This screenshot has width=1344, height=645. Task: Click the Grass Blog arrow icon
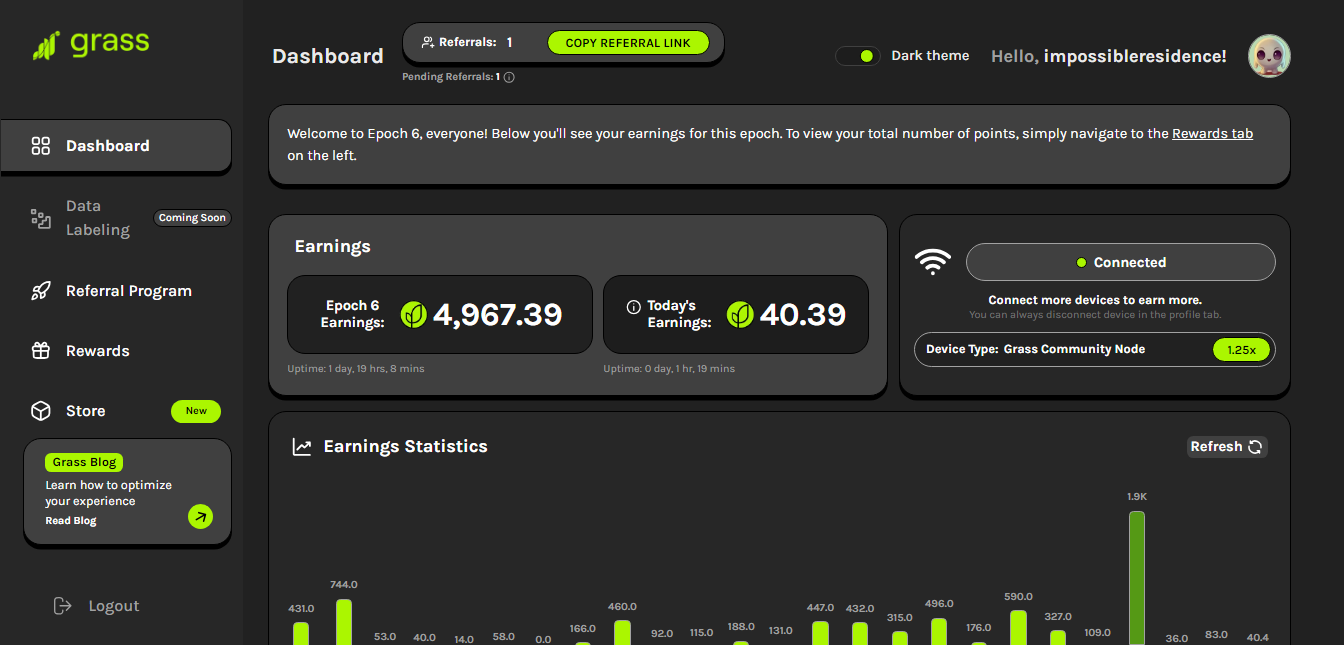point(200,516)
